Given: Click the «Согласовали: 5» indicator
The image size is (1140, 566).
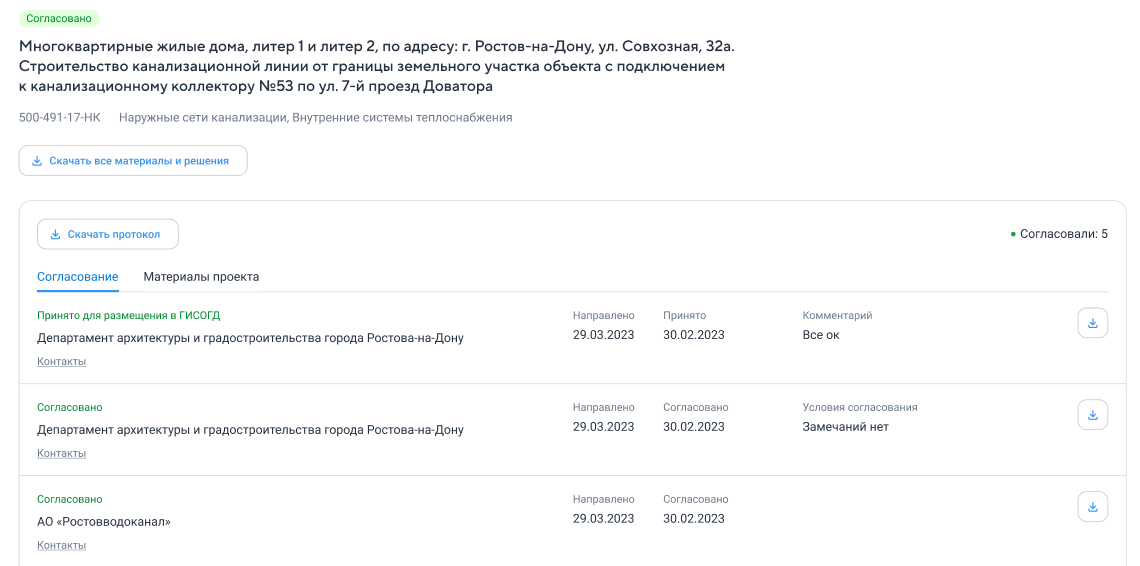Looking at the screenshot, I should point(1059,234).
